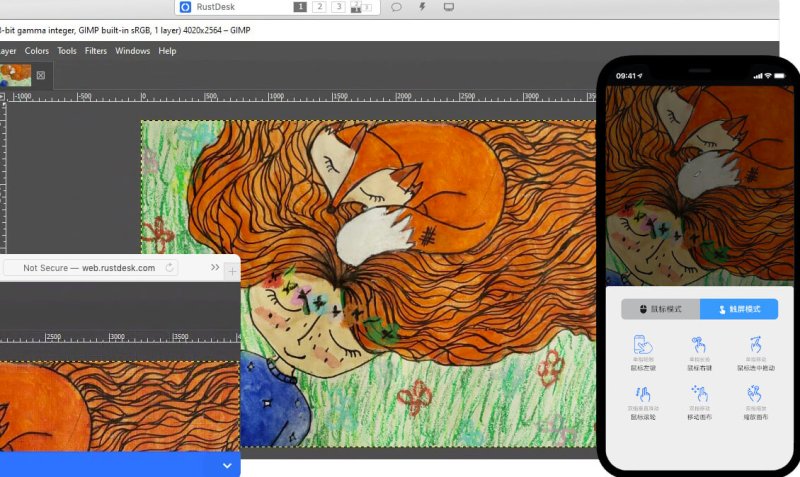The height and width of the screenshot is (477, 800).
Task: Switch to mouse mode (鼠标模式)
Action: (661, 309)
